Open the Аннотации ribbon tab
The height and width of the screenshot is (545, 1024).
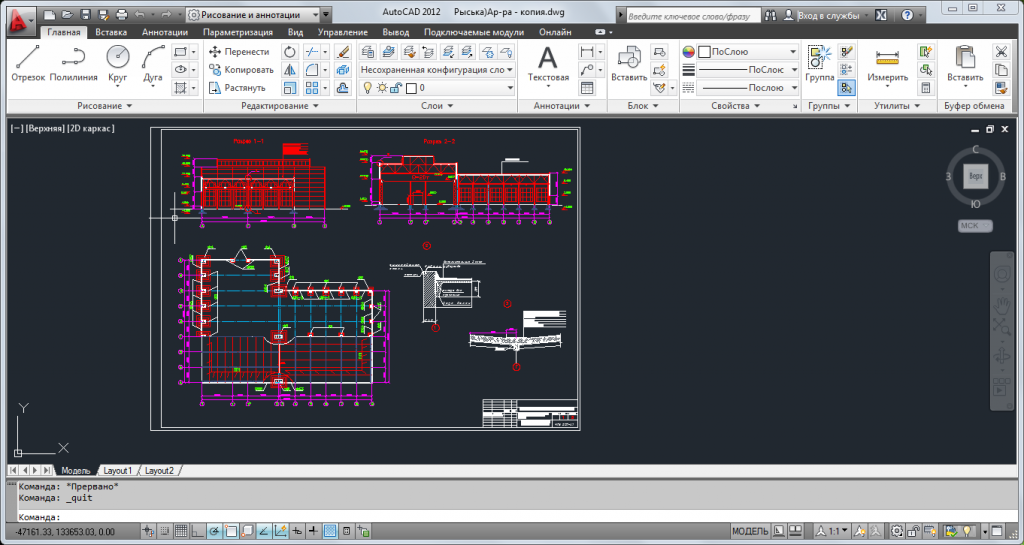[x=165, y=32]
